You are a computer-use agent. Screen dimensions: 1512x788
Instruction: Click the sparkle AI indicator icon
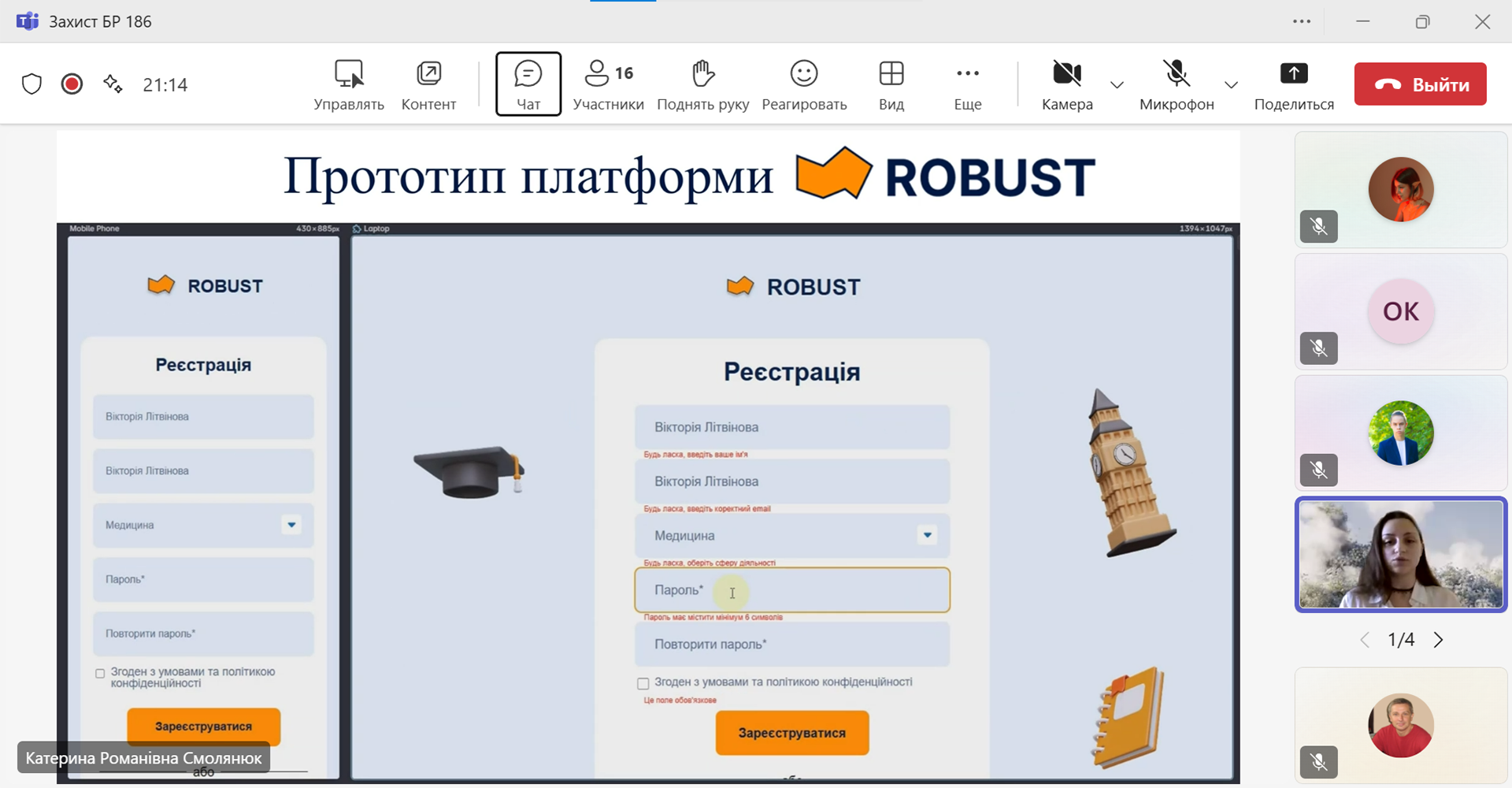113,84
